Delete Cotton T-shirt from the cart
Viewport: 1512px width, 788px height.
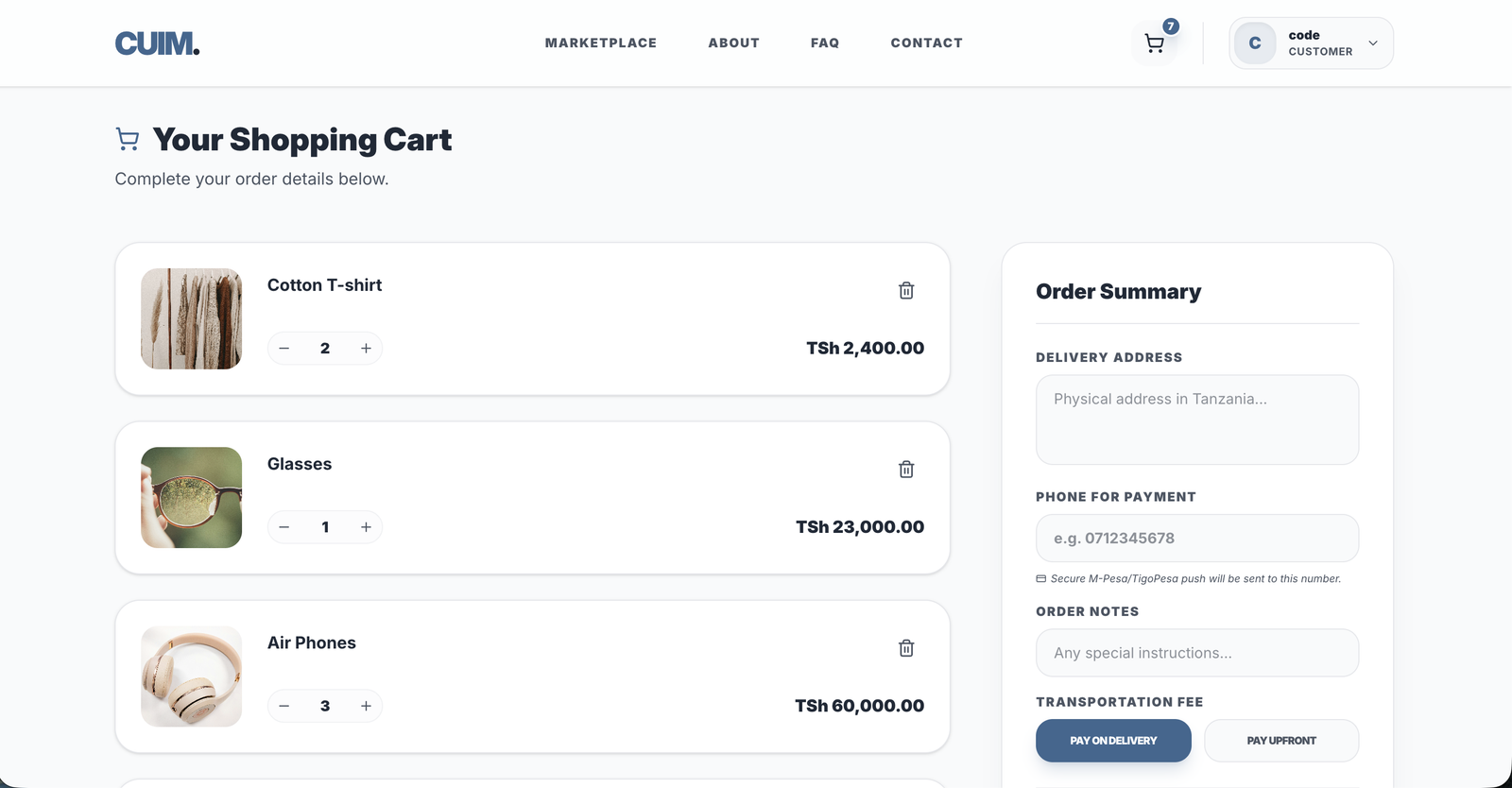[906, 290]
